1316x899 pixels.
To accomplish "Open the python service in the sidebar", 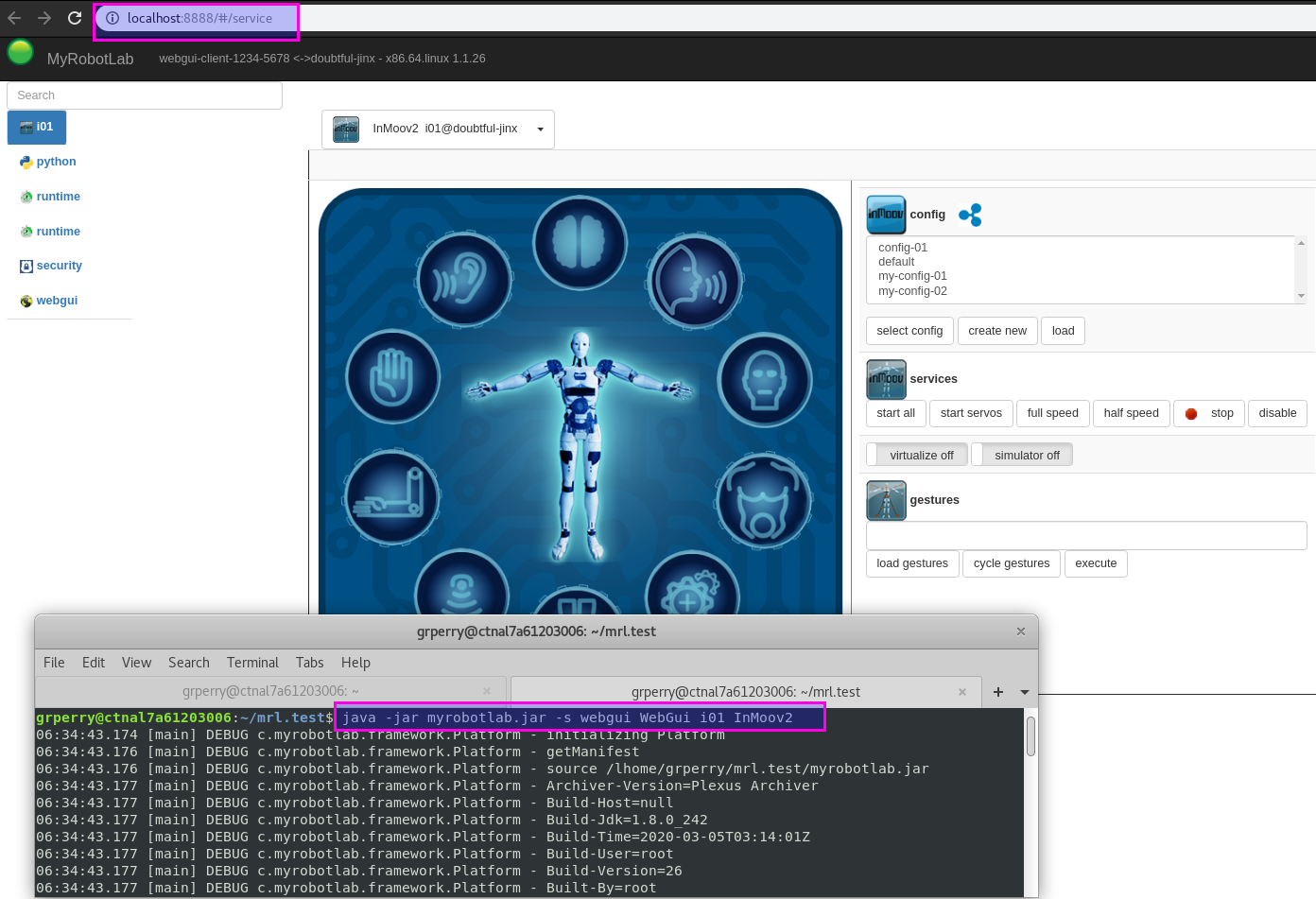I will pos(48,162).
